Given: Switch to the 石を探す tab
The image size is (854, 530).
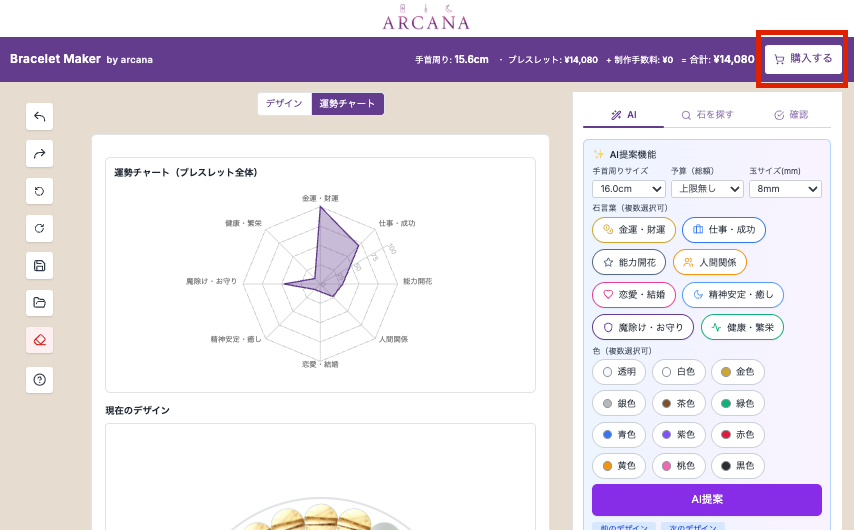Looking at the screenshot, I should click(x=707, y=115).
